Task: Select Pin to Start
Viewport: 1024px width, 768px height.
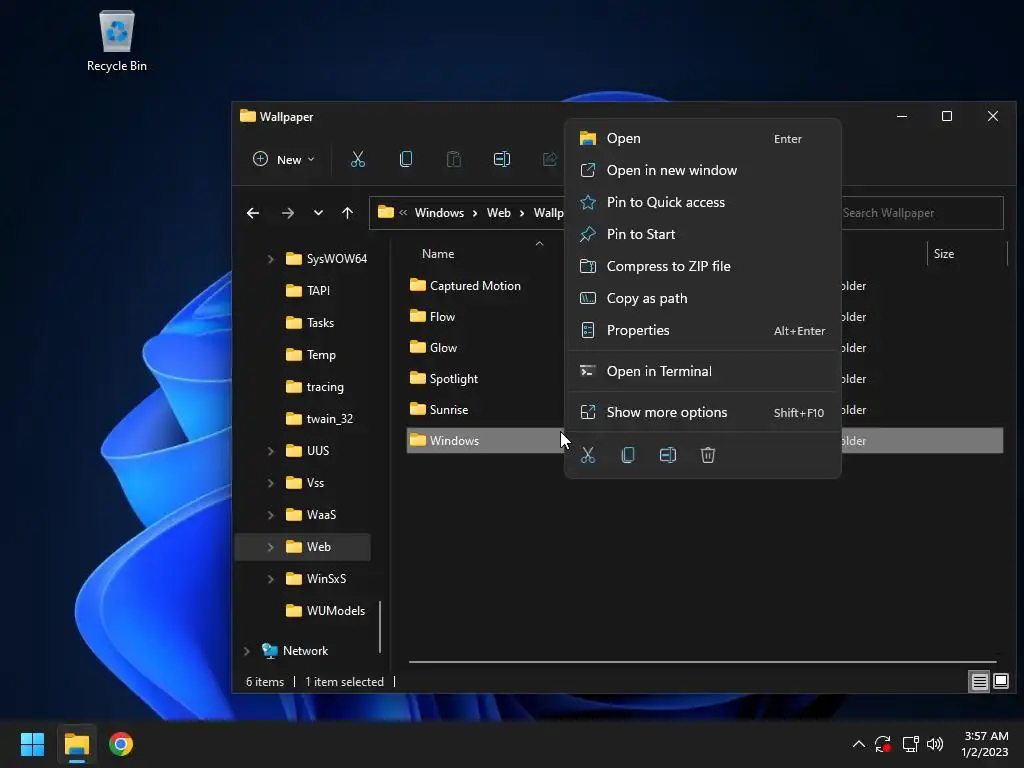Action: [703, 234]
